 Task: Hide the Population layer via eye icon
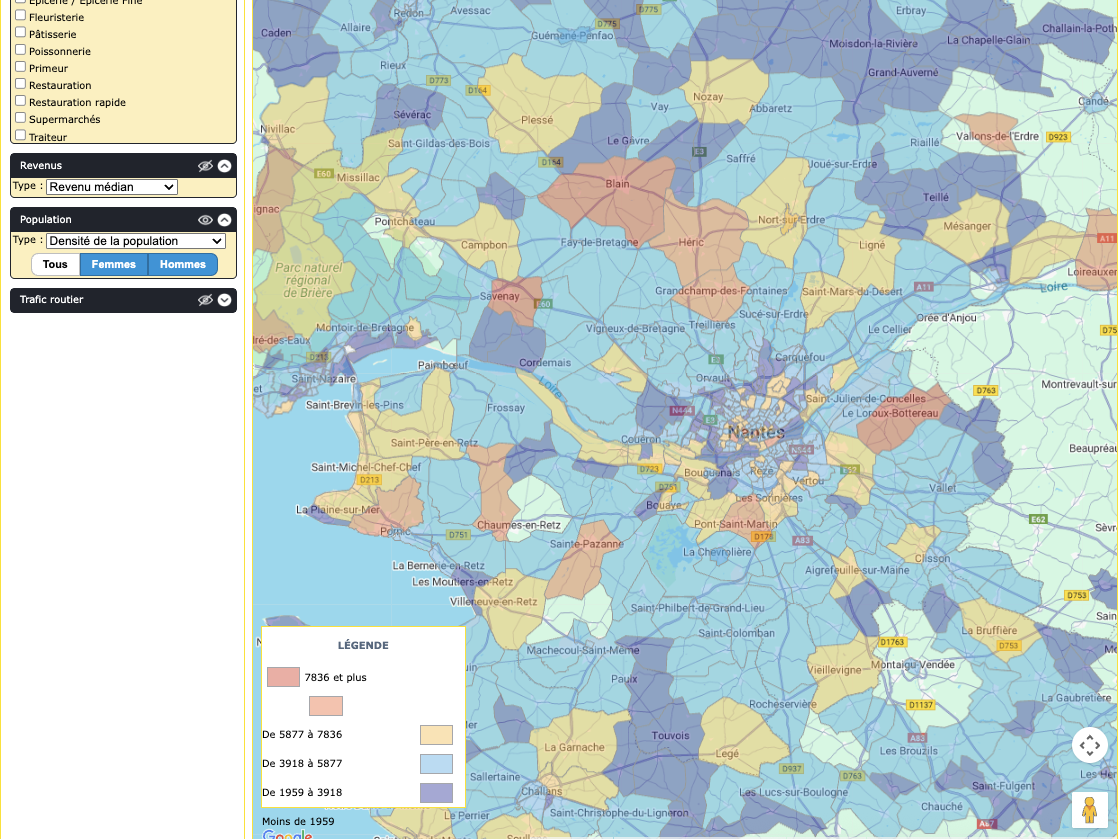[206, 220]
